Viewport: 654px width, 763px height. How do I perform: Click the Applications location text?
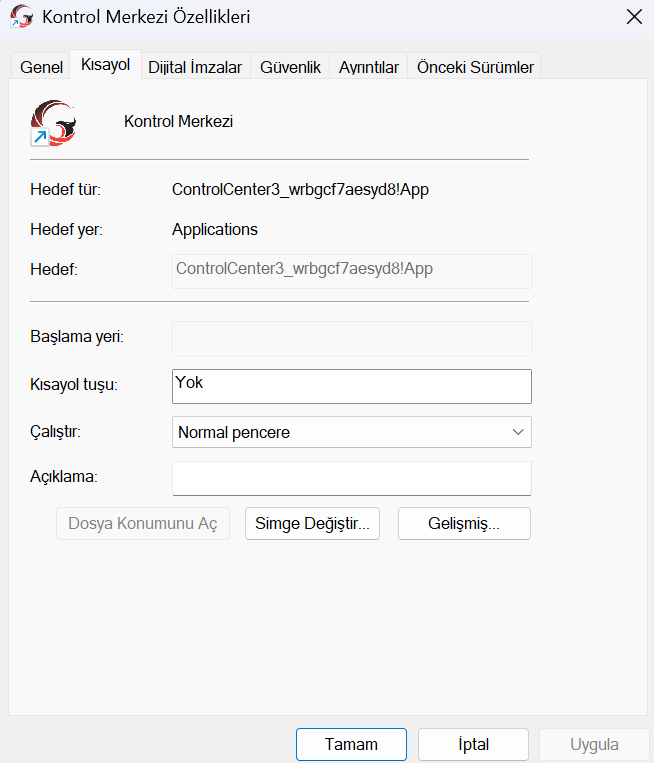215,230
